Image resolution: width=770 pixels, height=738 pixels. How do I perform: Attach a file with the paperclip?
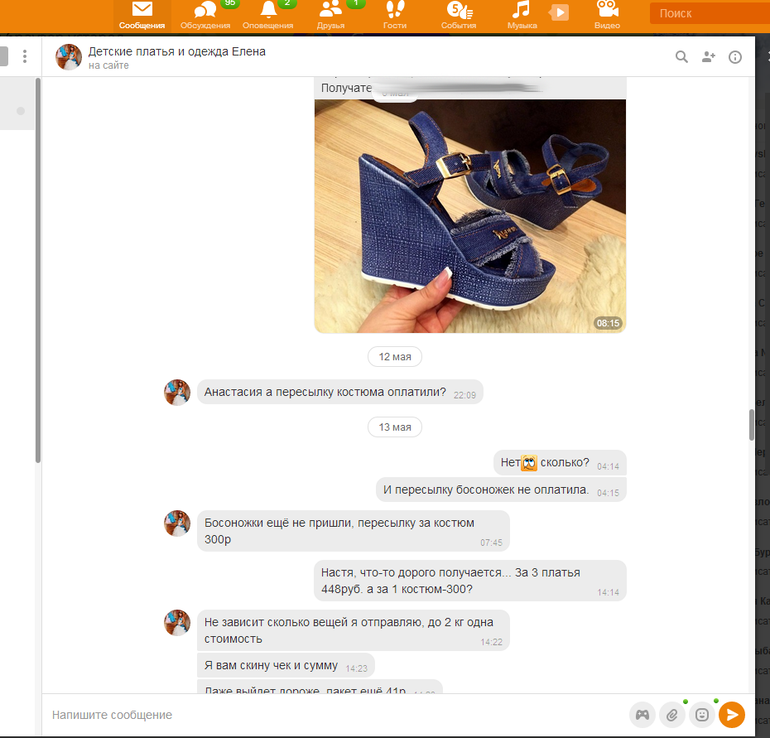tap(673, 715)
